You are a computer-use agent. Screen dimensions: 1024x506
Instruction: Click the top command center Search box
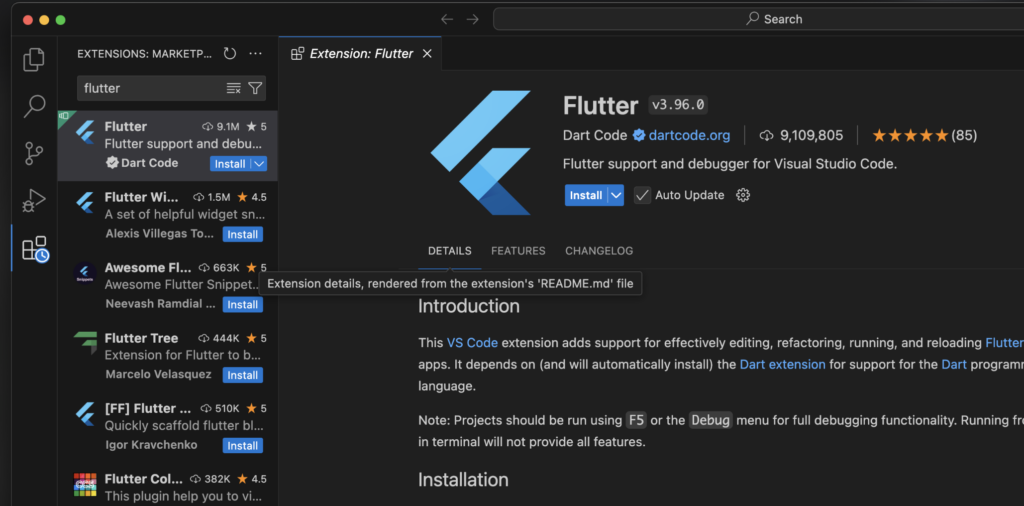point(758,19)
